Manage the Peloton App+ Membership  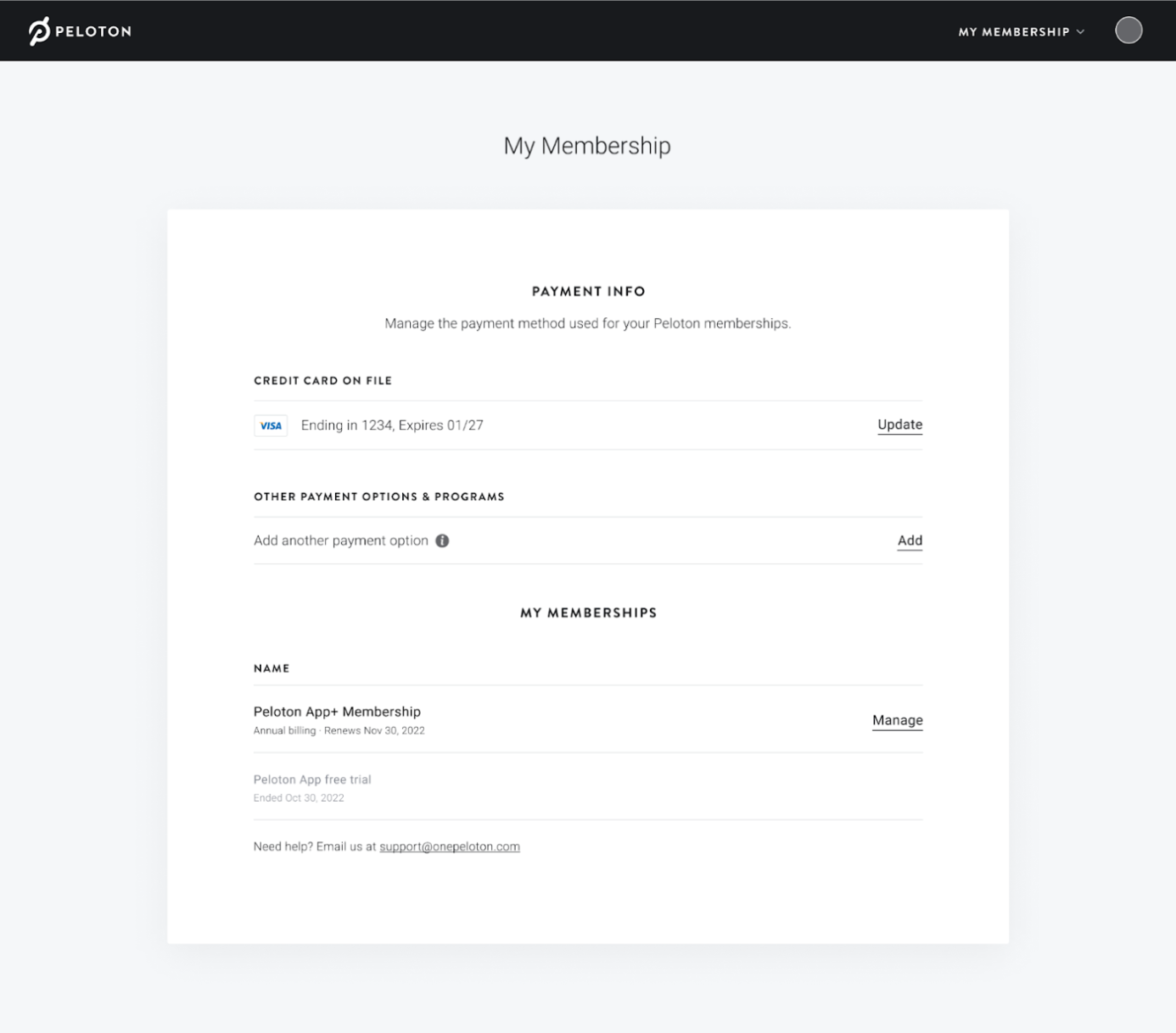[897, 720]
